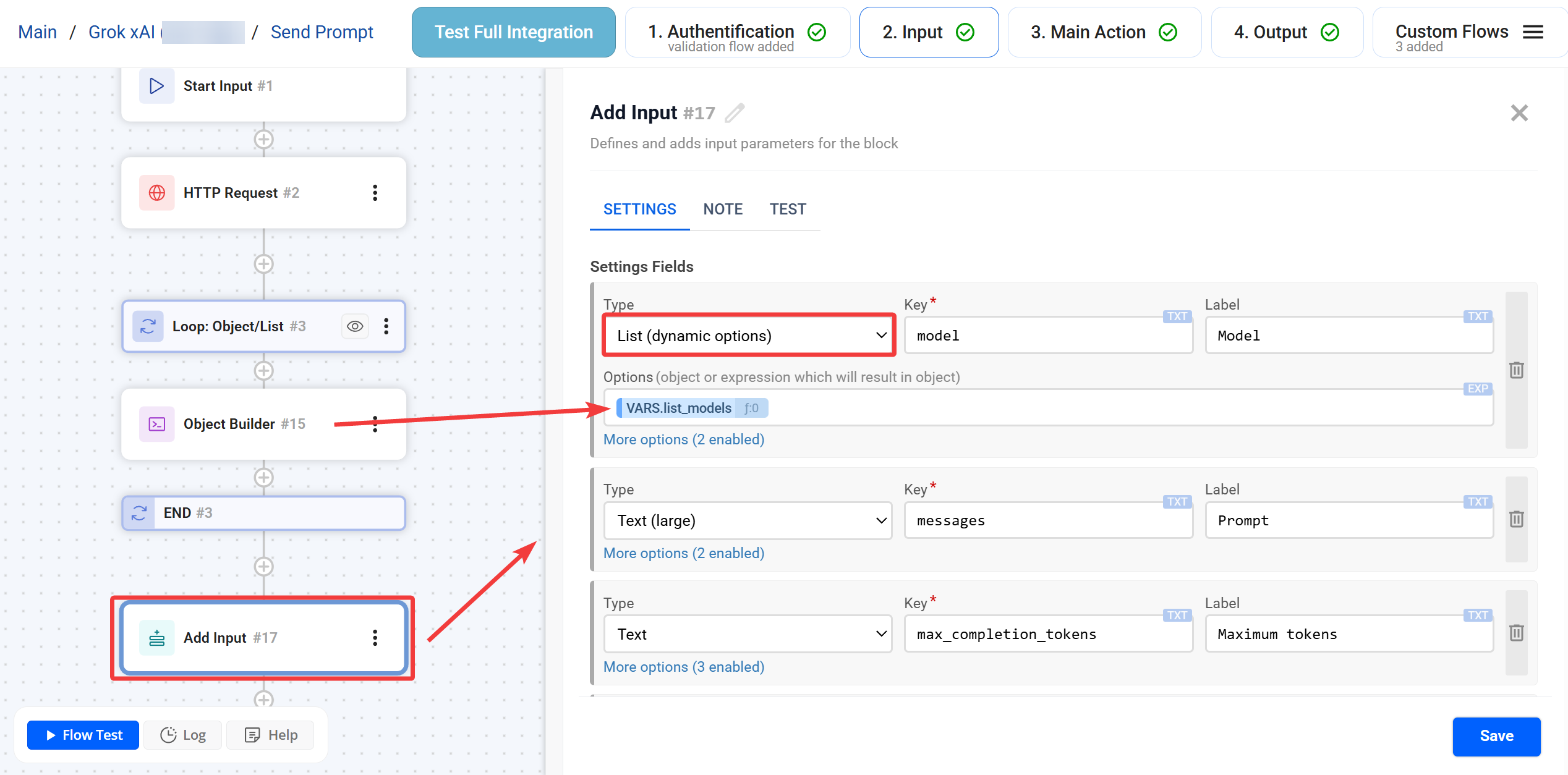The image size is (1568, 775).
Task: Run the Flow Test button
Action: tap(84, 735)
